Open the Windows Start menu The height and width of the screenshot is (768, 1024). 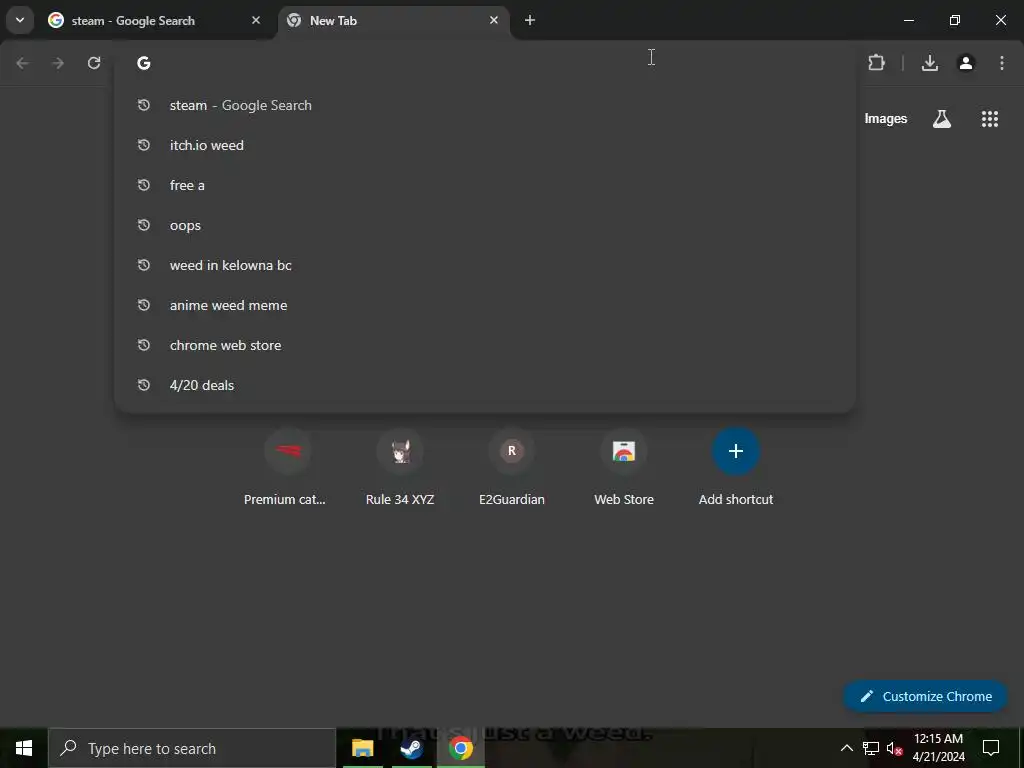point(24,748)
